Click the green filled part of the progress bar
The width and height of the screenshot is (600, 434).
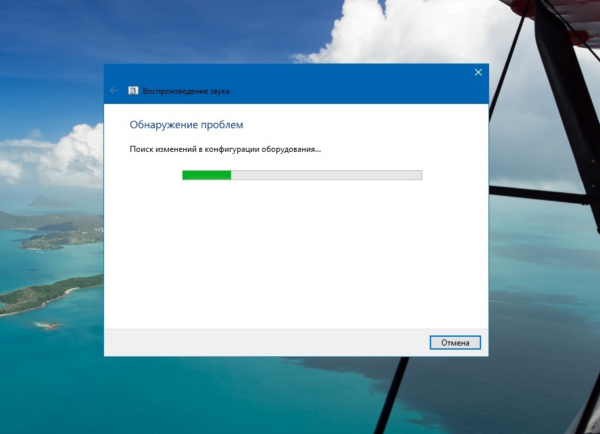[206, 175]
